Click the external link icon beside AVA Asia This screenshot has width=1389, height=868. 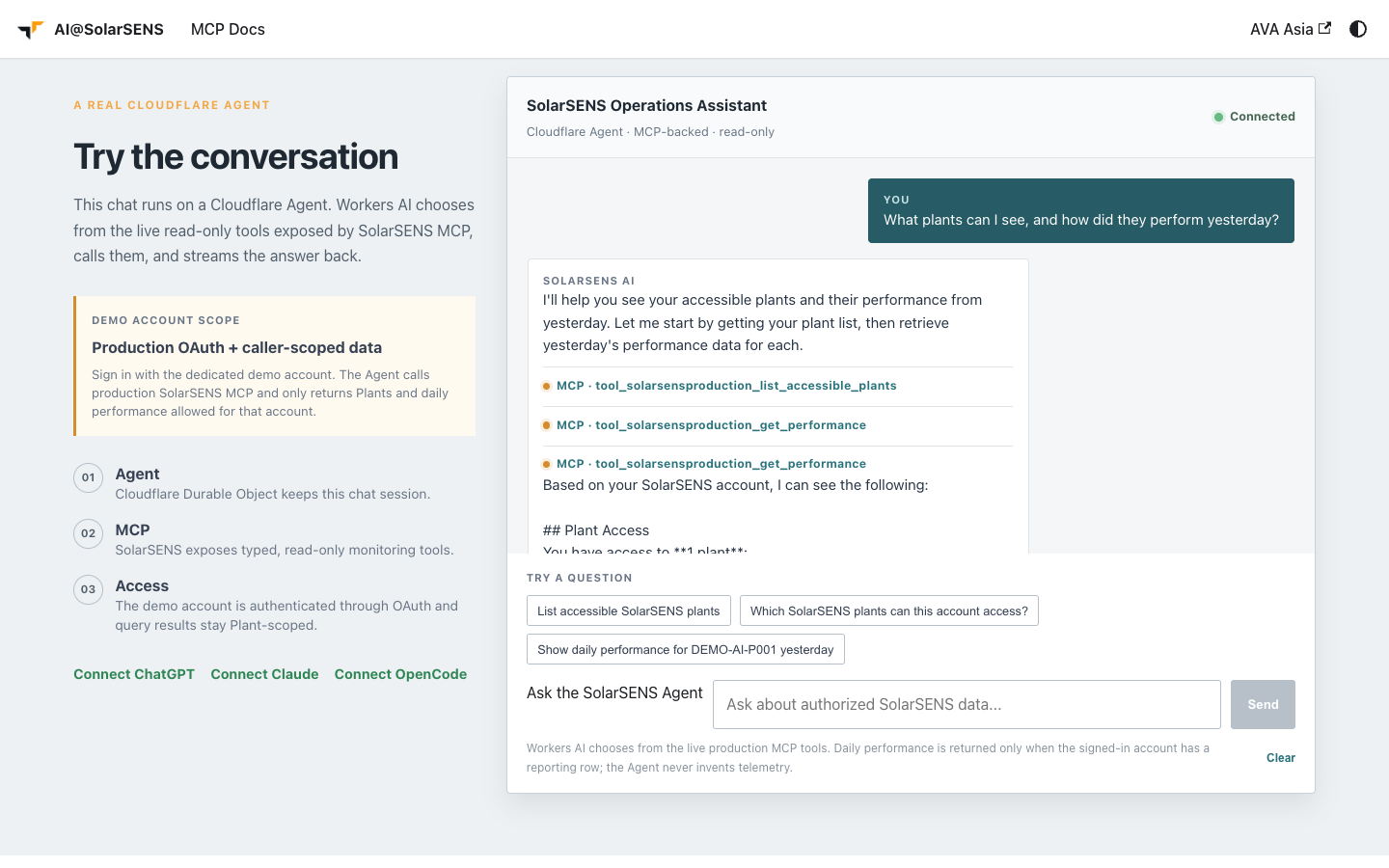point(1325,28)
